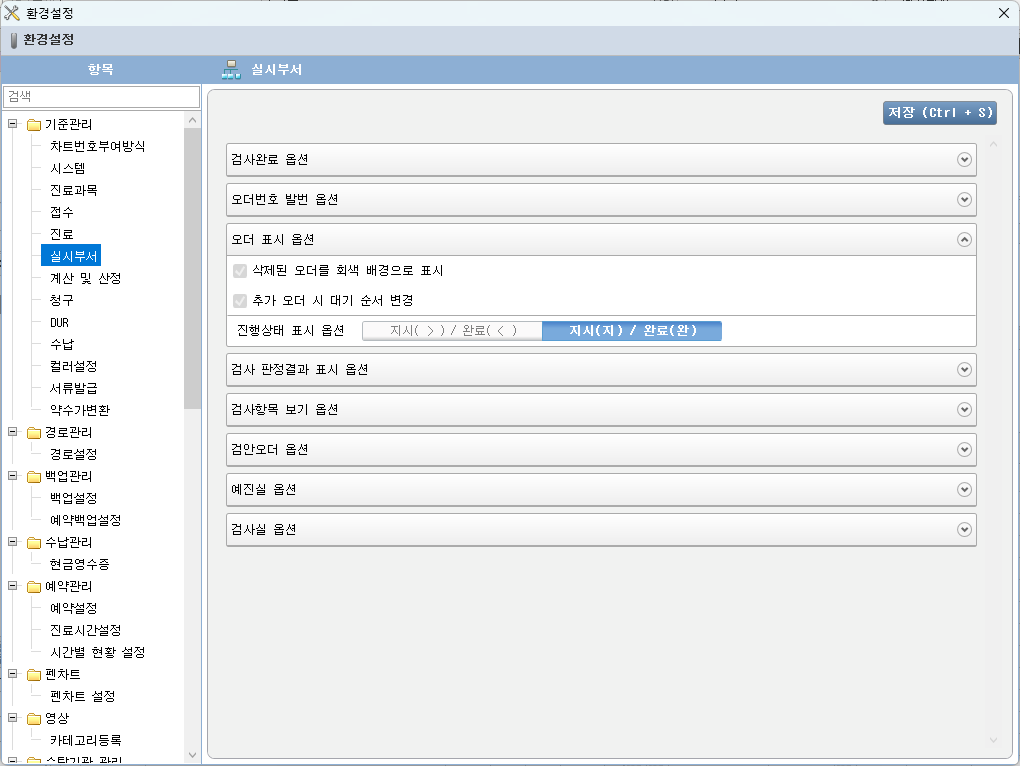Screen dimensions: 1020x766
Task: Toggle 삭제된 오더를 회색 배경으로 표시 checkbox
Action: 240,271
